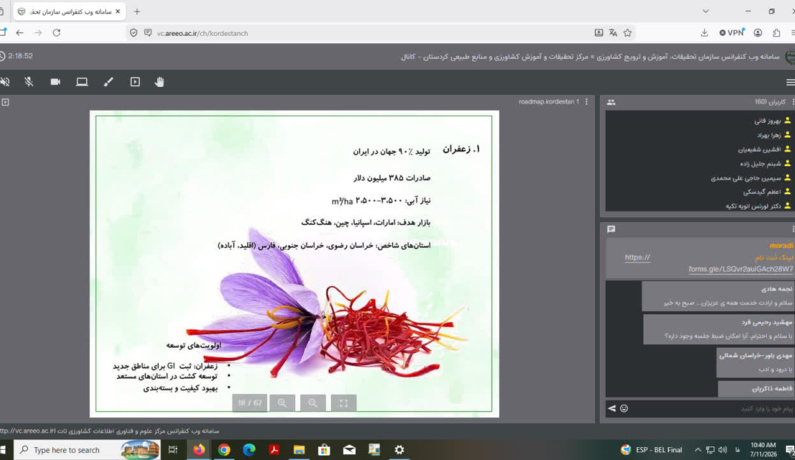Image resolution: width=795 pixels, height=460 pixels.
Task: Open a new browser tab
Action: coord(137,11)
